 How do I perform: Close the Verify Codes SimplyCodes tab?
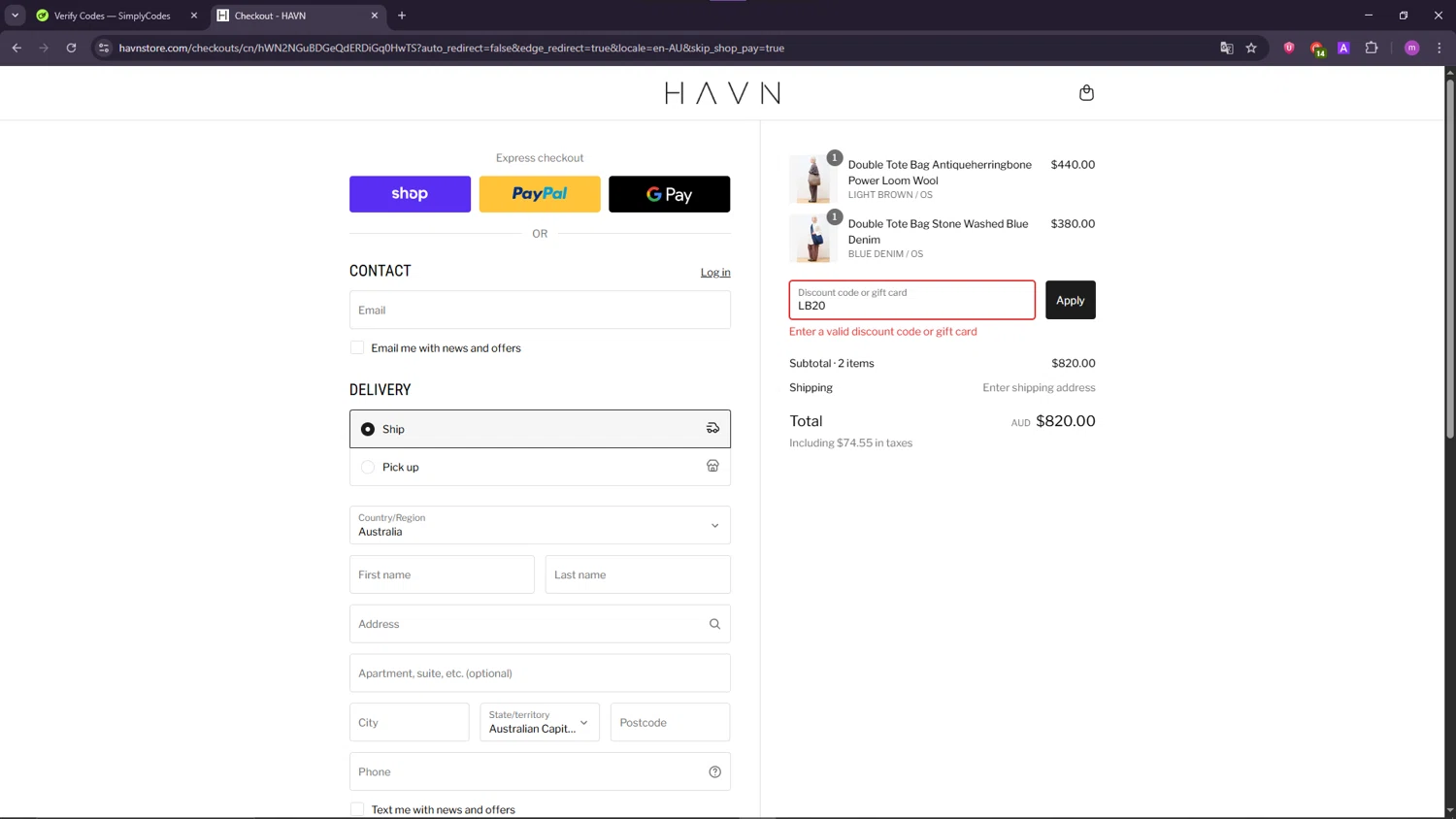click(194, 16)
